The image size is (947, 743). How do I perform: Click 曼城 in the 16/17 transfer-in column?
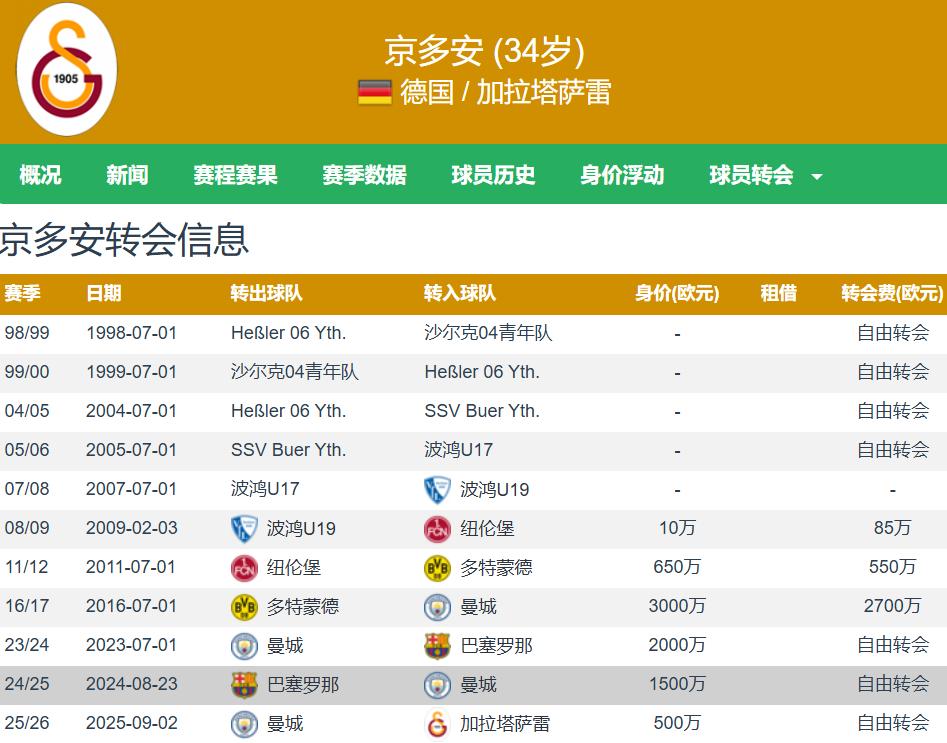coord(478,606)
